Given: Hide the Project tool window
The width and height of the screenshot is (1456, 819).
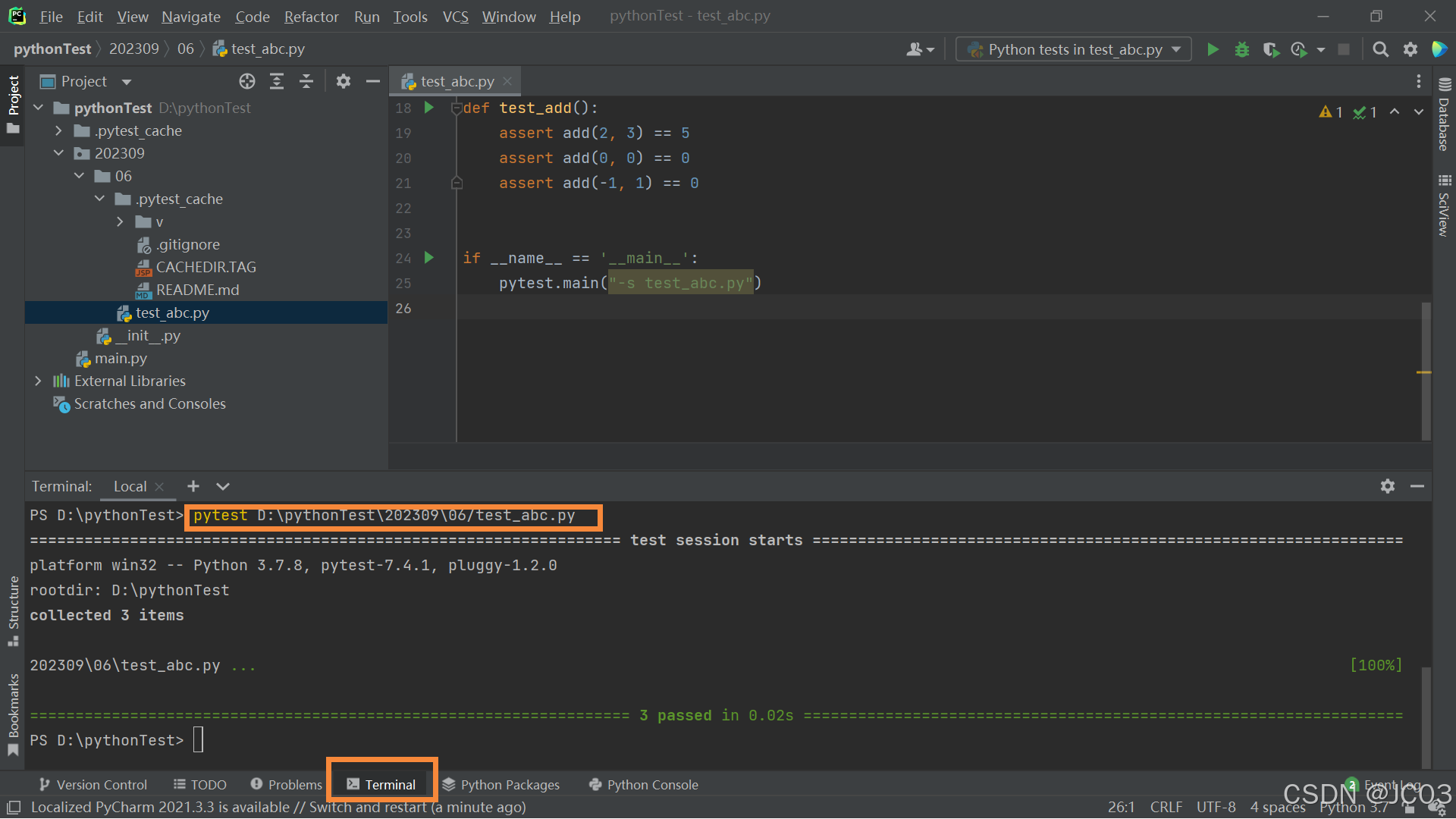Looking at the screenshot, I should pos(372,81).
